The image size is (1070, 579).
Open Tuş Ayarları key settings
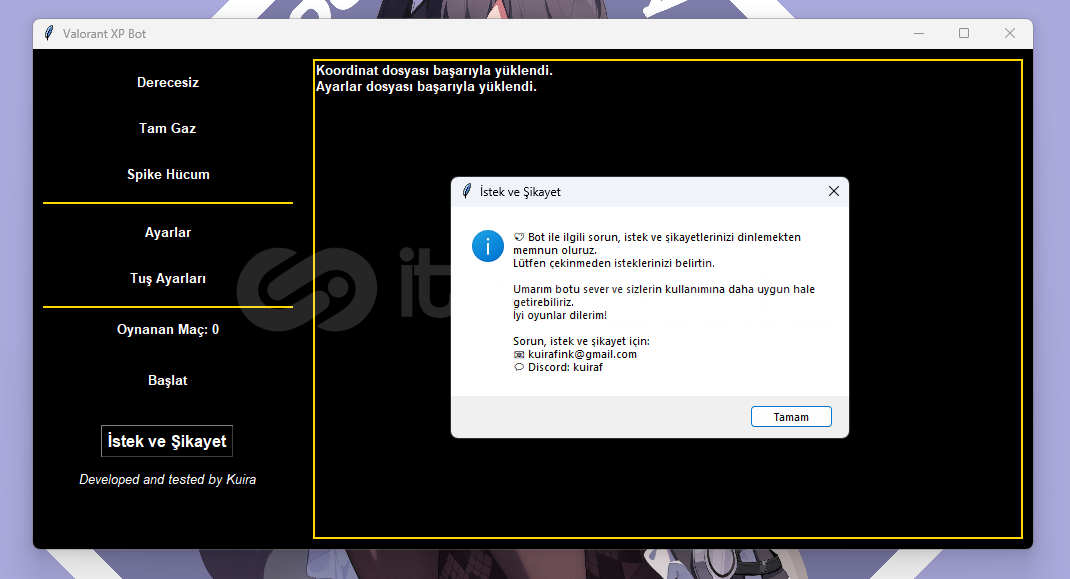[x=168, y=279]
